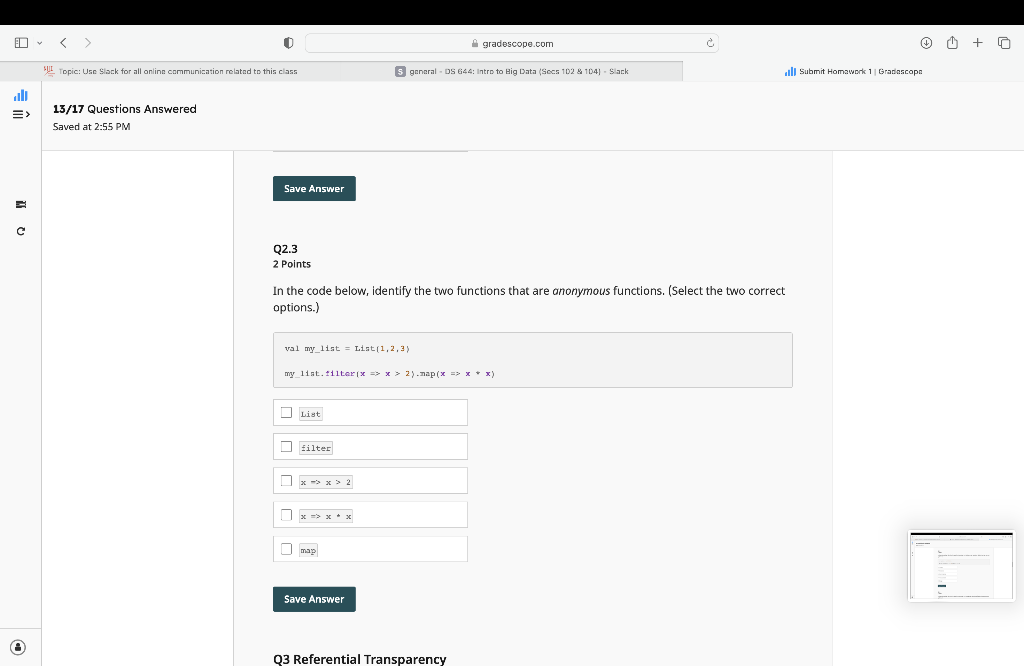Check the List option
The height and width of the screenshot is (666, 1024).
(x=286, y=413)
